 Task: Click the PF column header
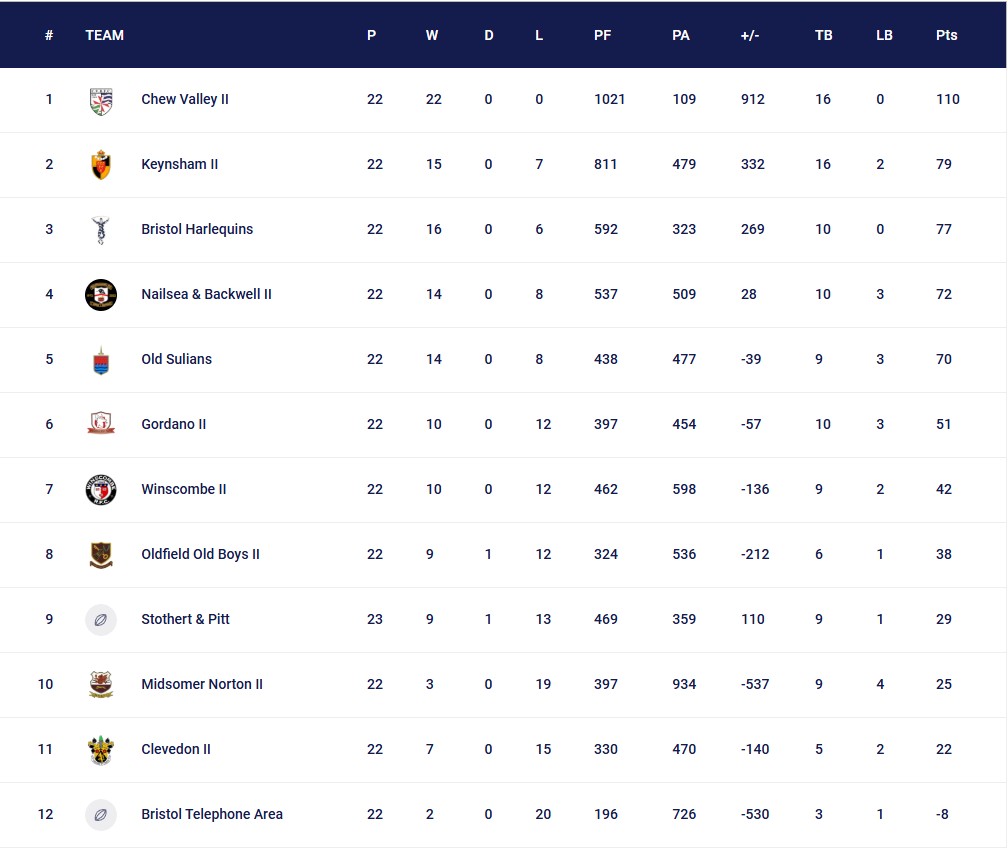coord(602,35)
